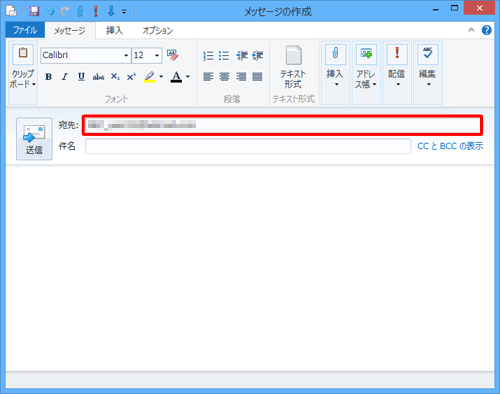The height and width of the screenshot is (394, 500).
Task: Click inside the message body area
Action: tap(250, 268)
